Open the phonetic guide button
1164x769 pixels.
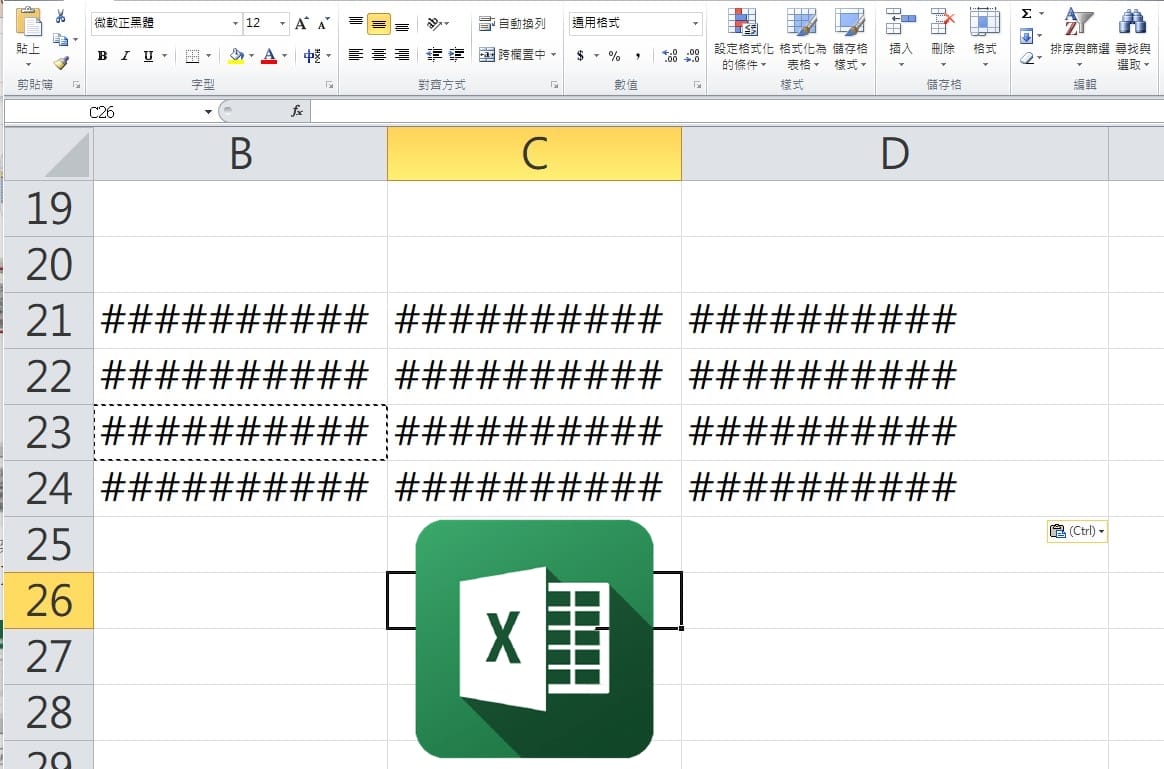(312, 56)
